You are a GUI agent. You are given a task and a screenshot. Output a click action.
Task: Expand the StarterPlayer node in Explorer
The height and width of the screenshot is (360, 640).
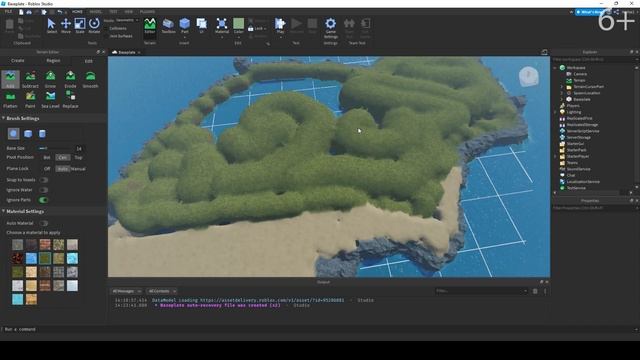pos(555,156)
